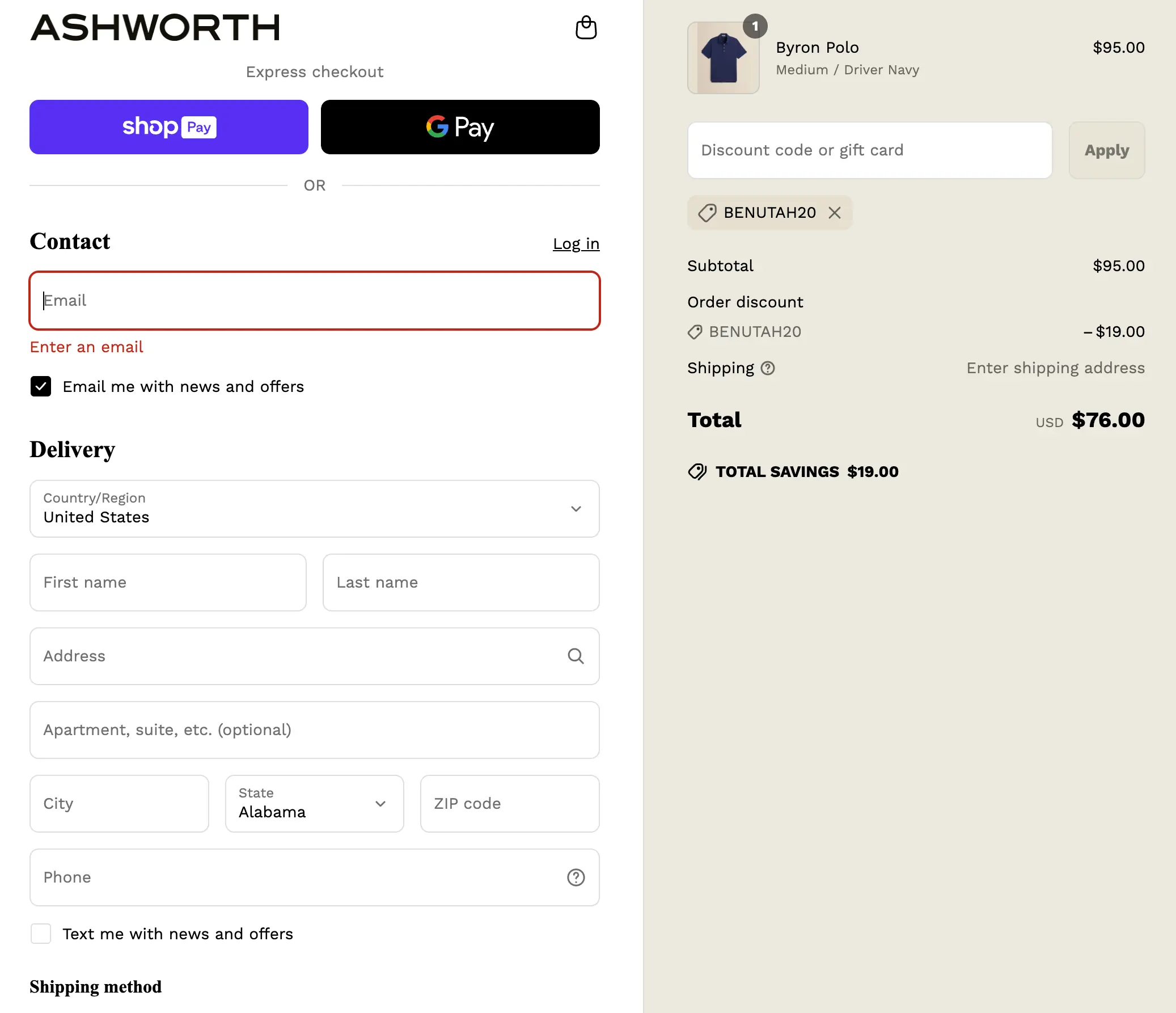
Task: Check Text me with news and offers
Action: (41, 934)
